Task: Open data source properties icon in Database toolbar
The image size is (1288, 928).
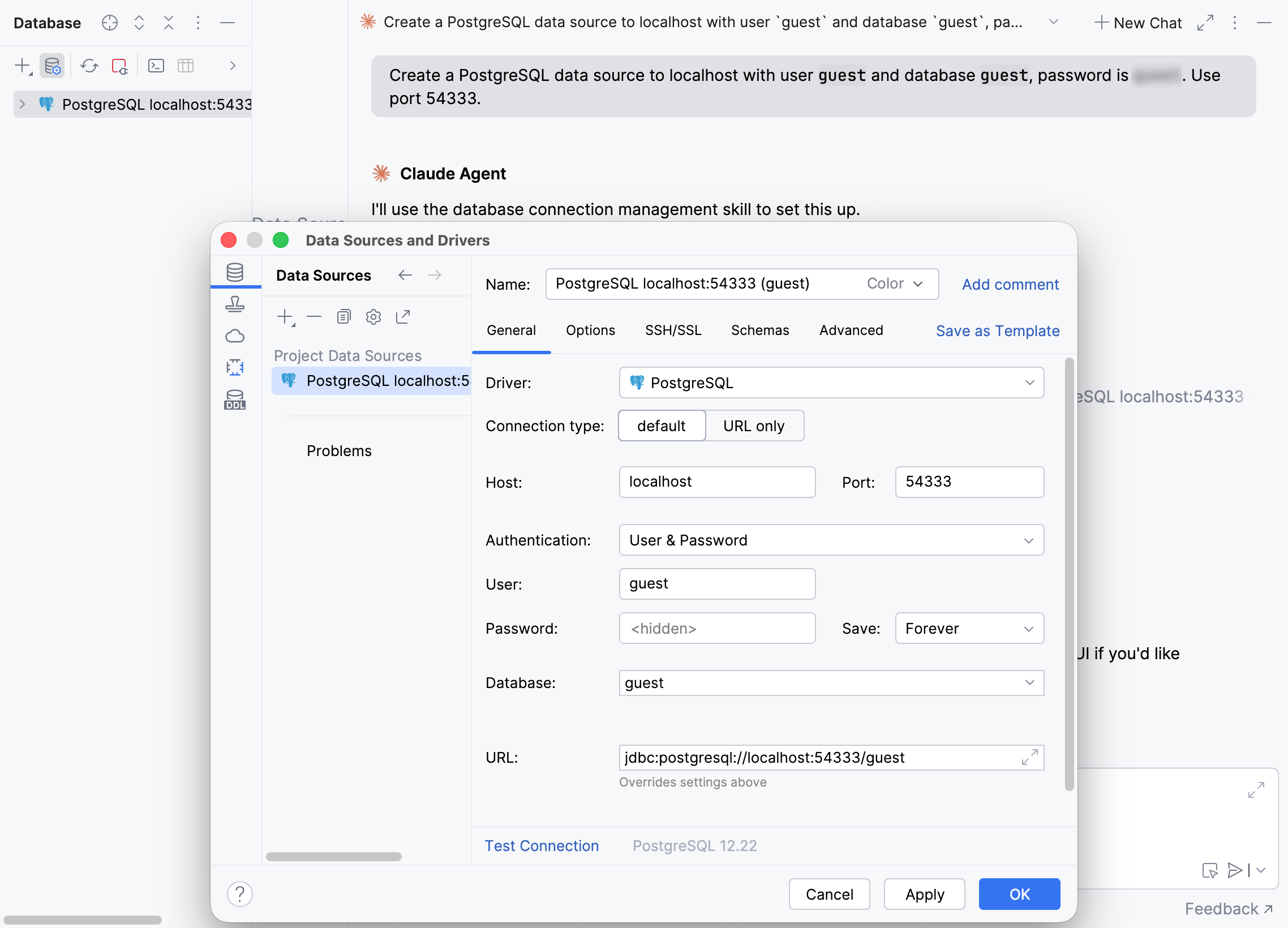Action: [x=52, y=66]
